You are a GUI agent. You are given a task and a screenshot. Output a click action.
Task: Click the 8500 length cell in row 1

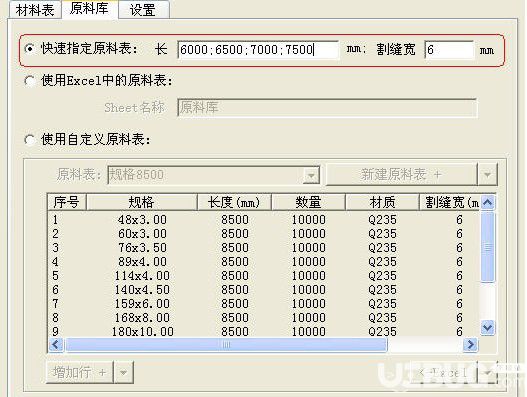[235, 220]
